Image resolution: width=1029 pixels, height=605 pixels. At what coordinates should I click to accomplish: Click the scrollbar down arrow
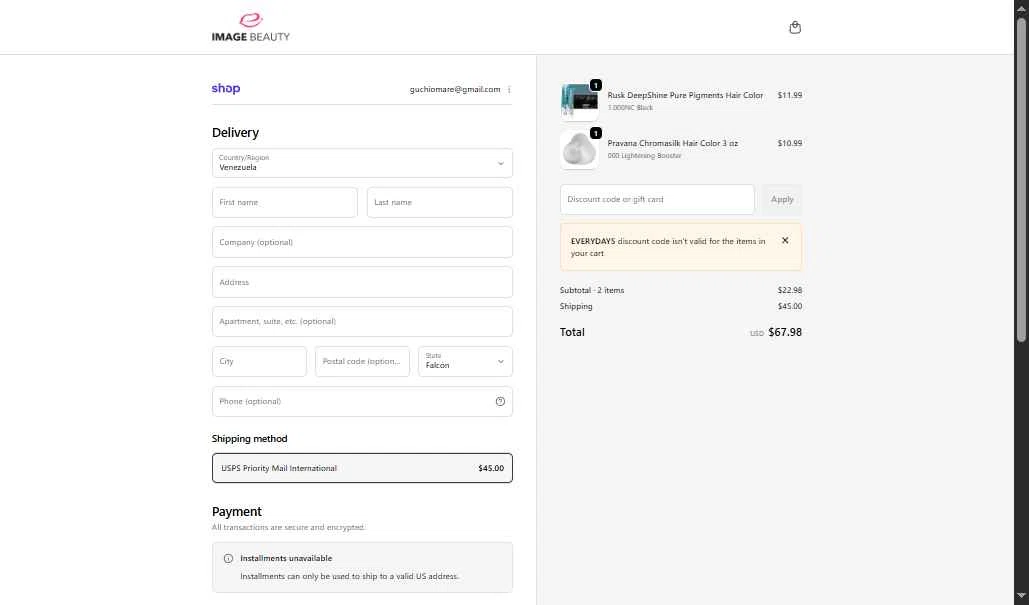pos(1021,596)
